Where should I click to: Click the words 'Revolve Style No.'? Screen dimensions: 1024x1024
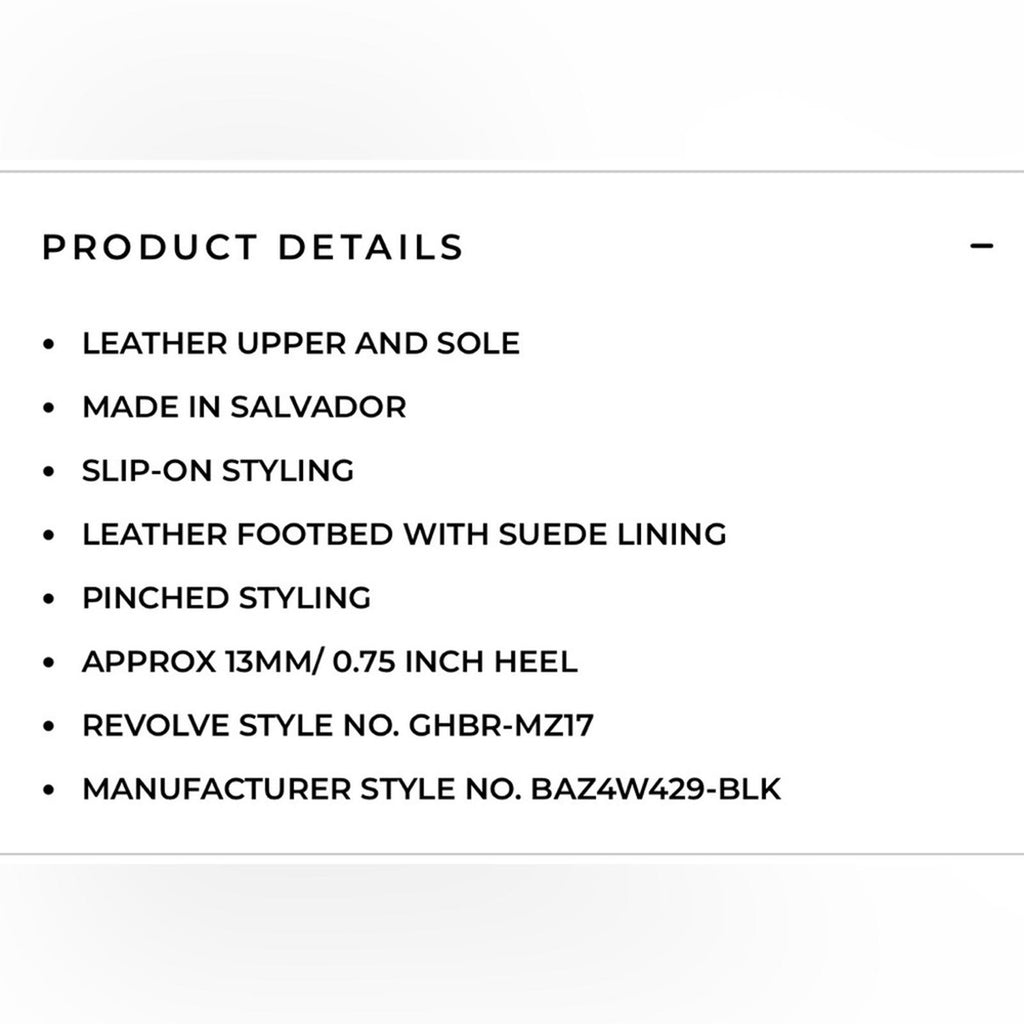241,726
